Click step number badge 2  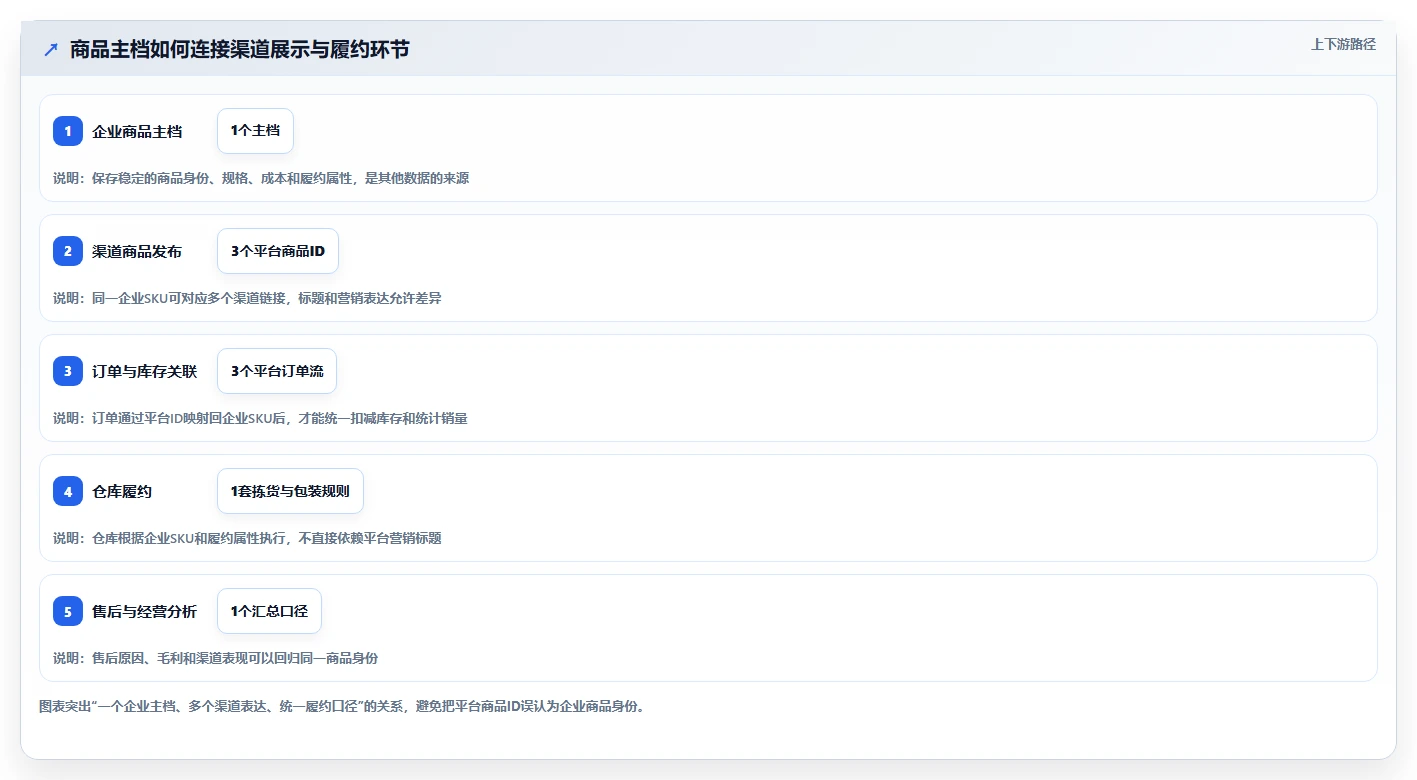pos(68,251)
